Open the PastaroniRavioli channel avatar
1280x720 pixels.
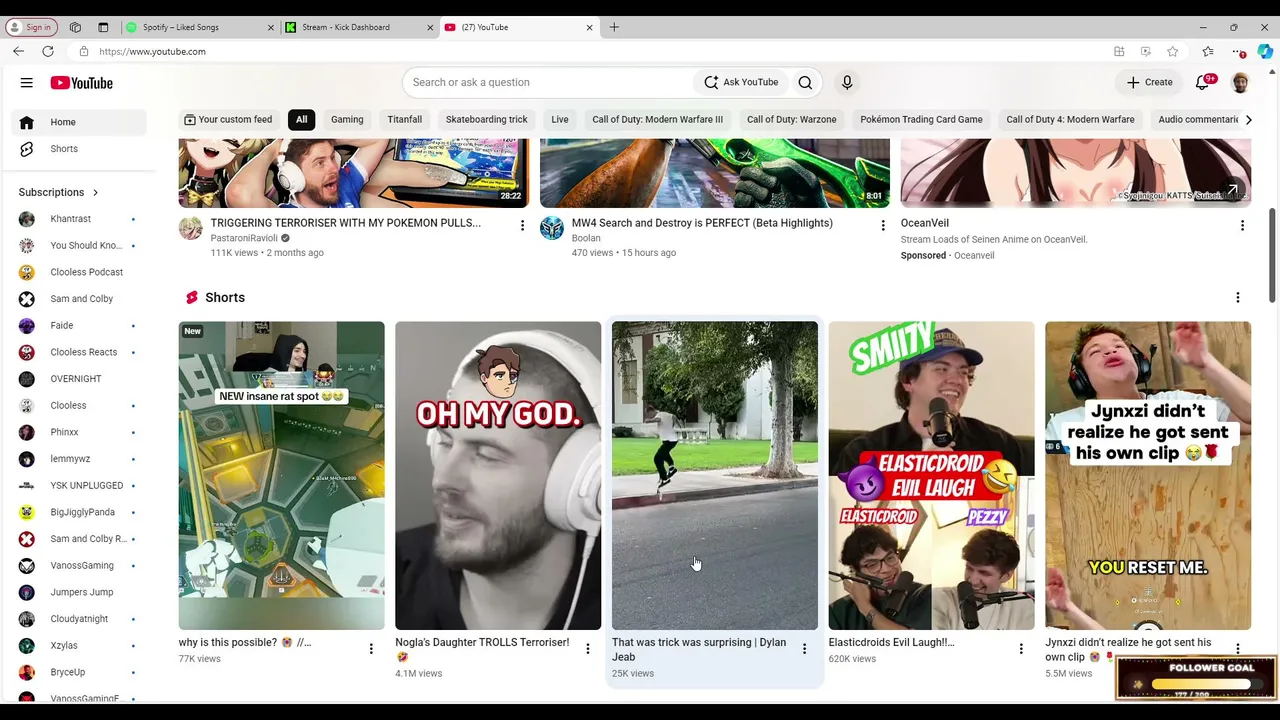point(191,229)
